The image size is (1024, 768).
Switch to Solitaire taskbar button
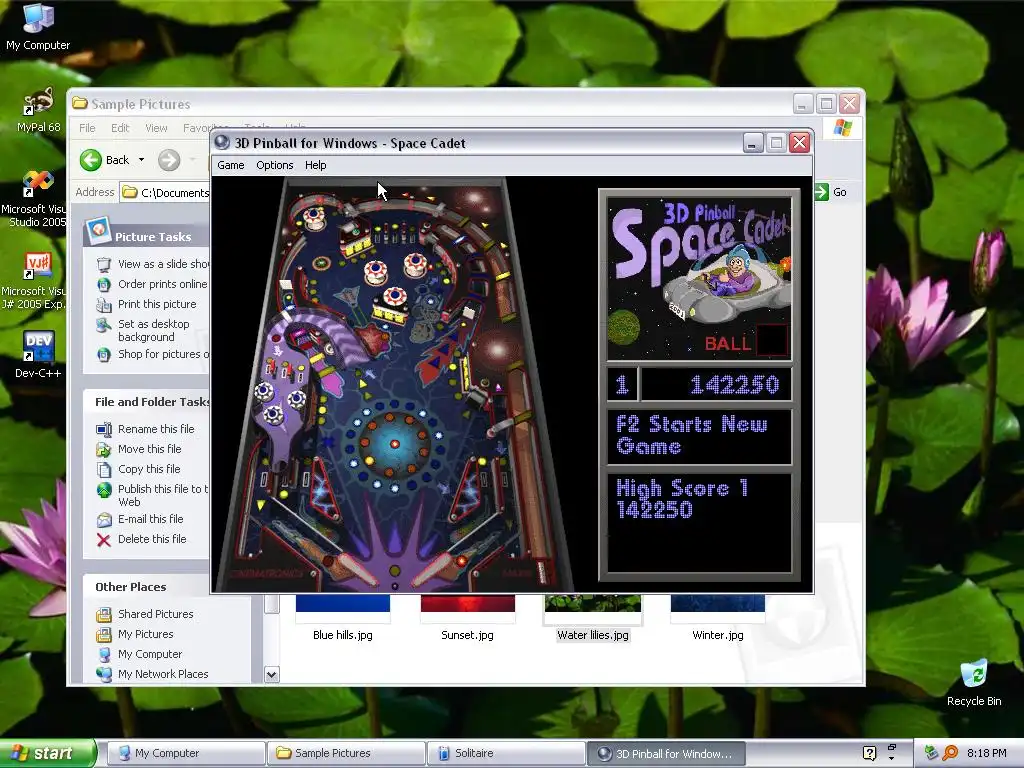click(x=506, y=753)
